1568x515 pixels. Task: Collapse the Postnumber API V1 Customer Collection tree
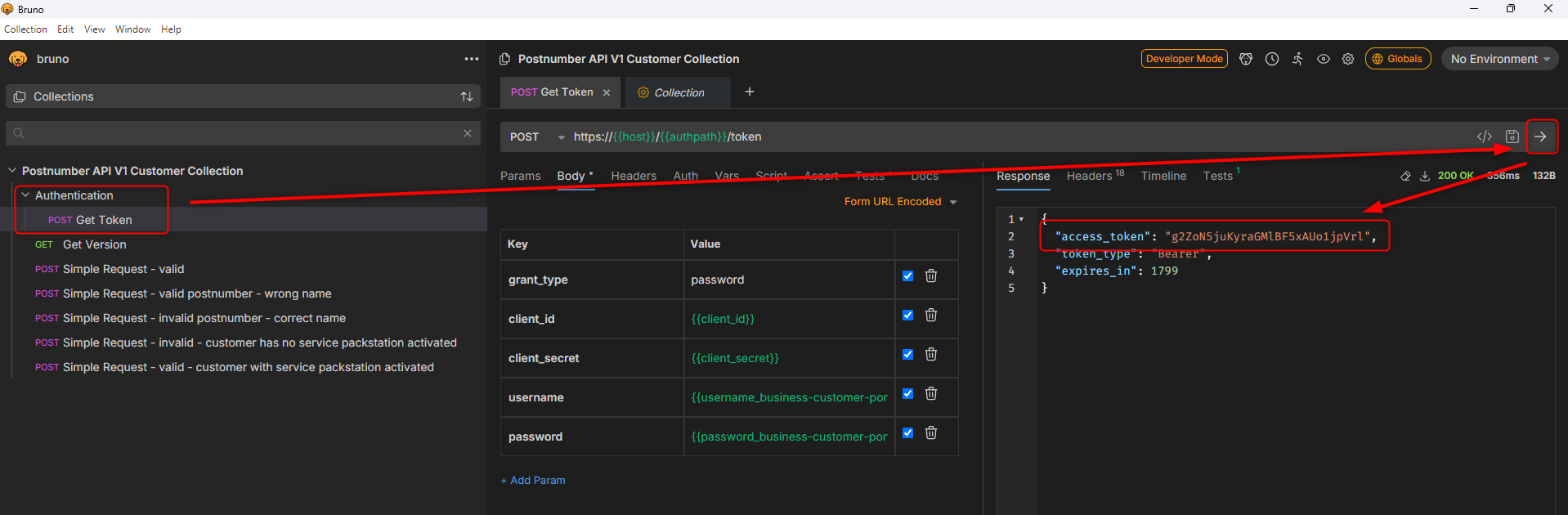pyautogui.click(x=12, y=171)
